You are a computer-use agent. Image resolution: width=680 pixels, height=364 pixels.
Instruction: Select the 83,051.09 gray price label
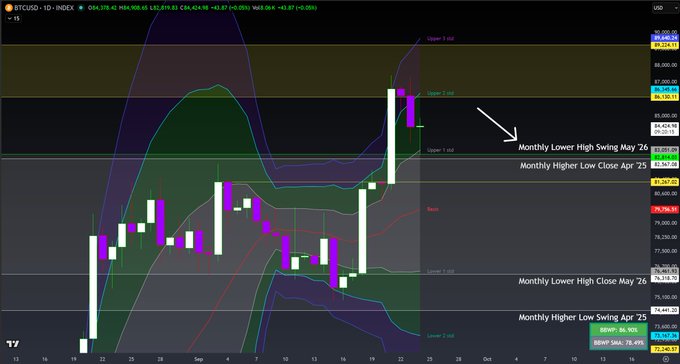point(665,150)
